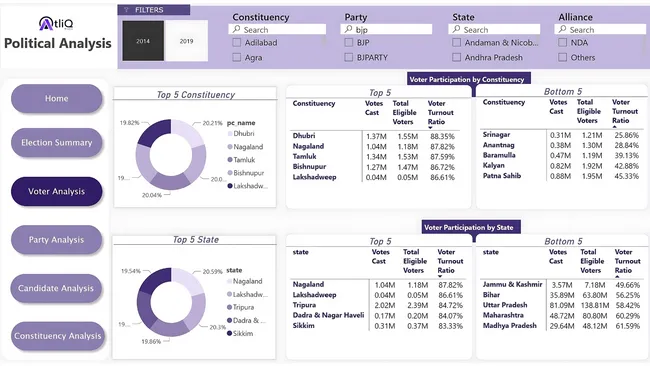Click the AtliQ logo
Screen dimensions: 650x366
[56, 23]
